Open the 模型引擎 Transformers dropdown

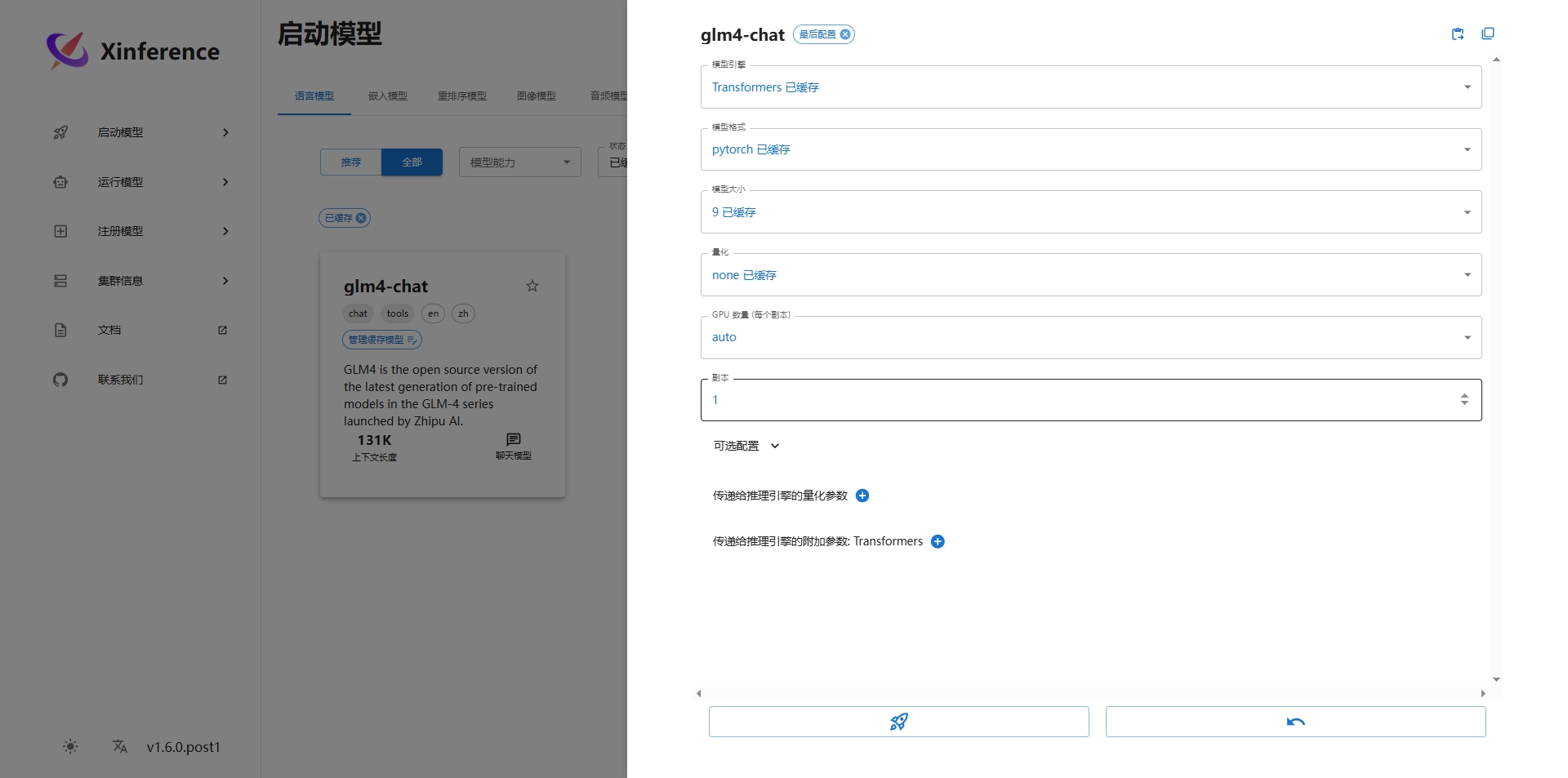(1091, 87)
